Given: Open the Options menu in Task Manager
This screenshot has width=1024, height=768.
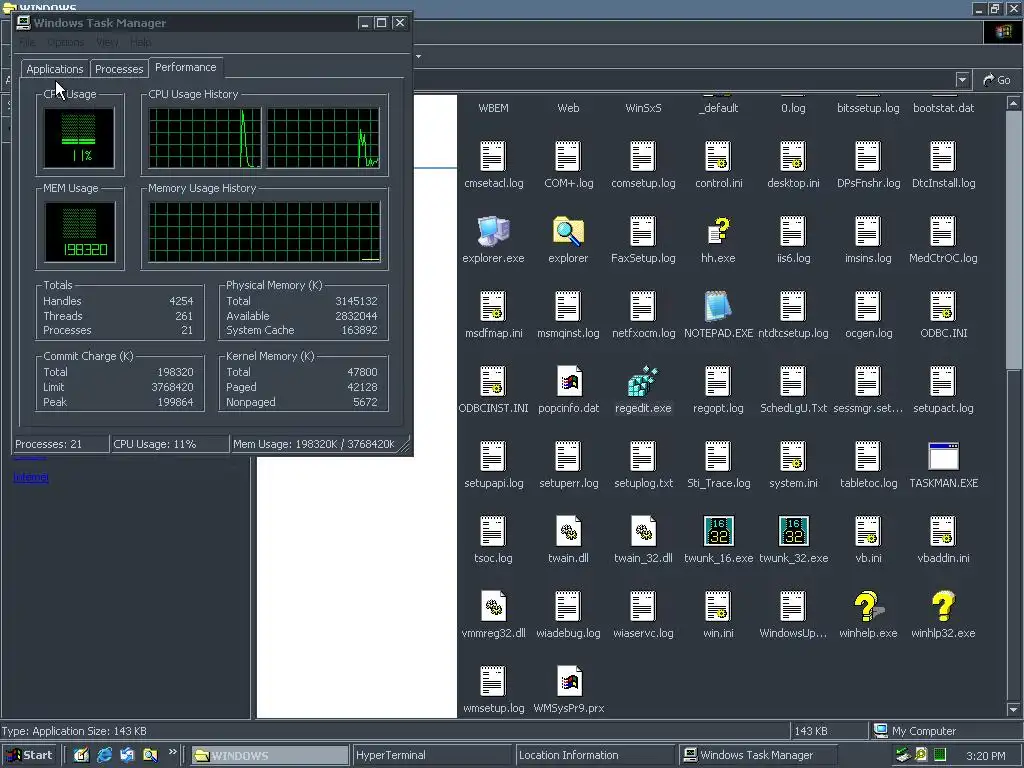Looking at the screenshot, I should (x=65, y=42).
